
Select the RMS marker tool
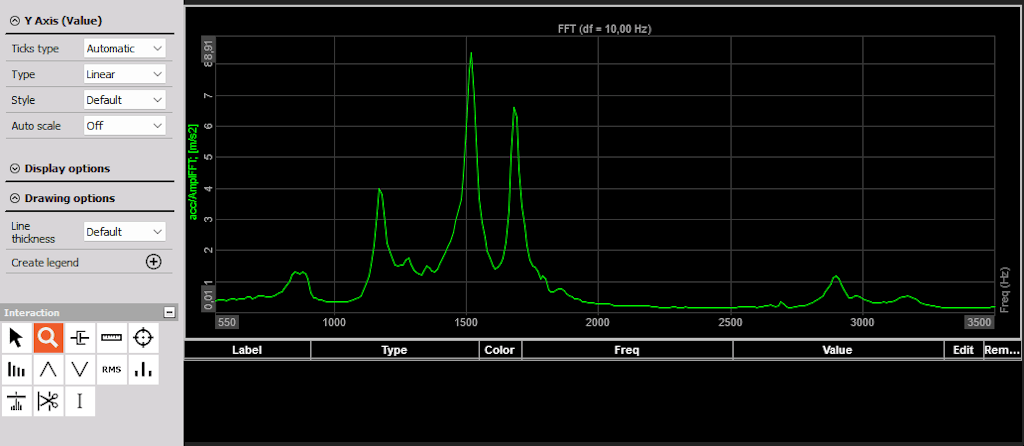tap(112, 370)
